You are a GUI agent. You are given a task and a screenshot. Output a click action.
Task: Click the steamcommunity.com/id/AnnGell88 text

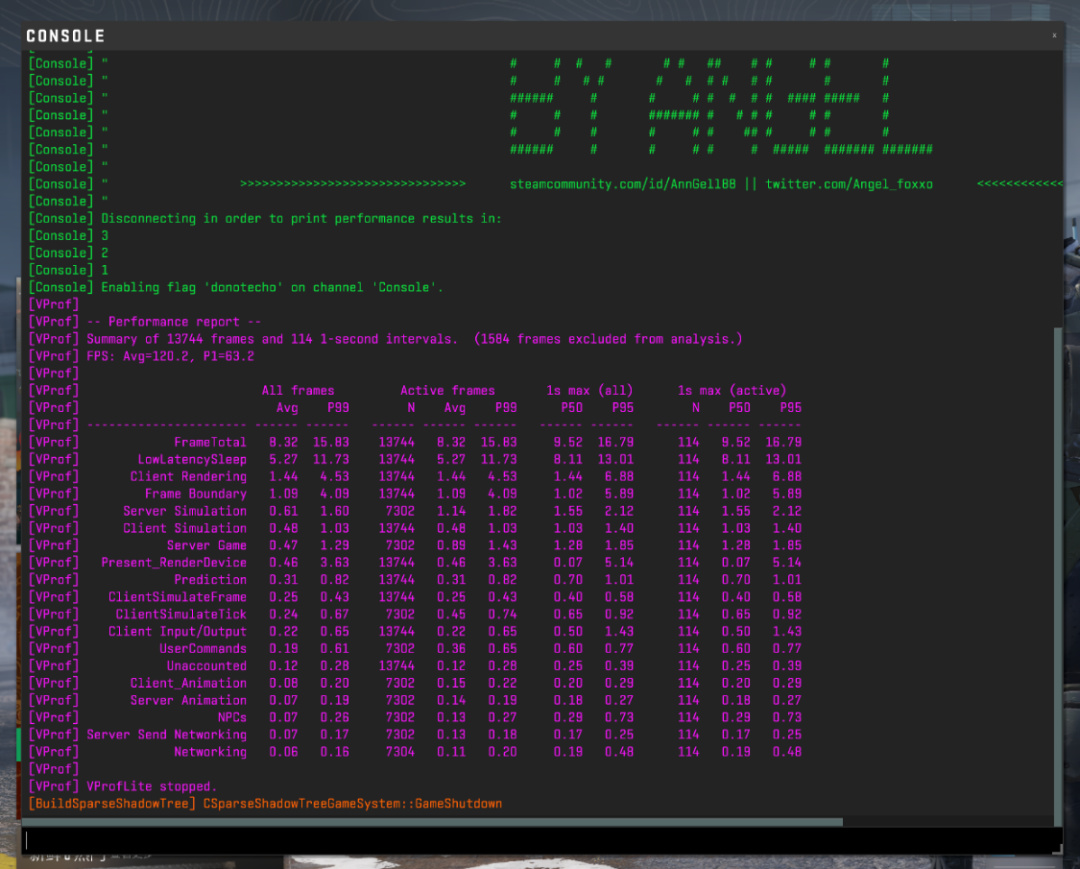pyautogui.click(x=622, y=184)
